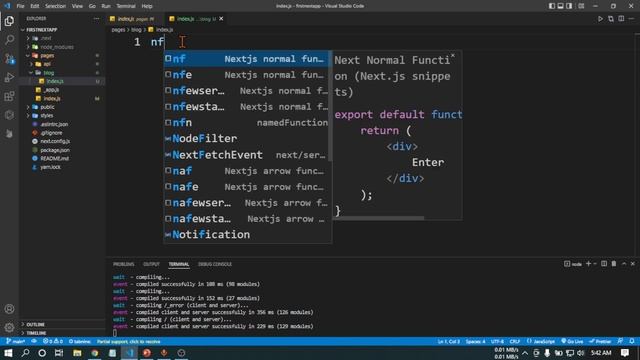Image resolution: width=640 pixels, height=360 pixels.
Task: Click CRLF end of line indicator
Action: 515,341
